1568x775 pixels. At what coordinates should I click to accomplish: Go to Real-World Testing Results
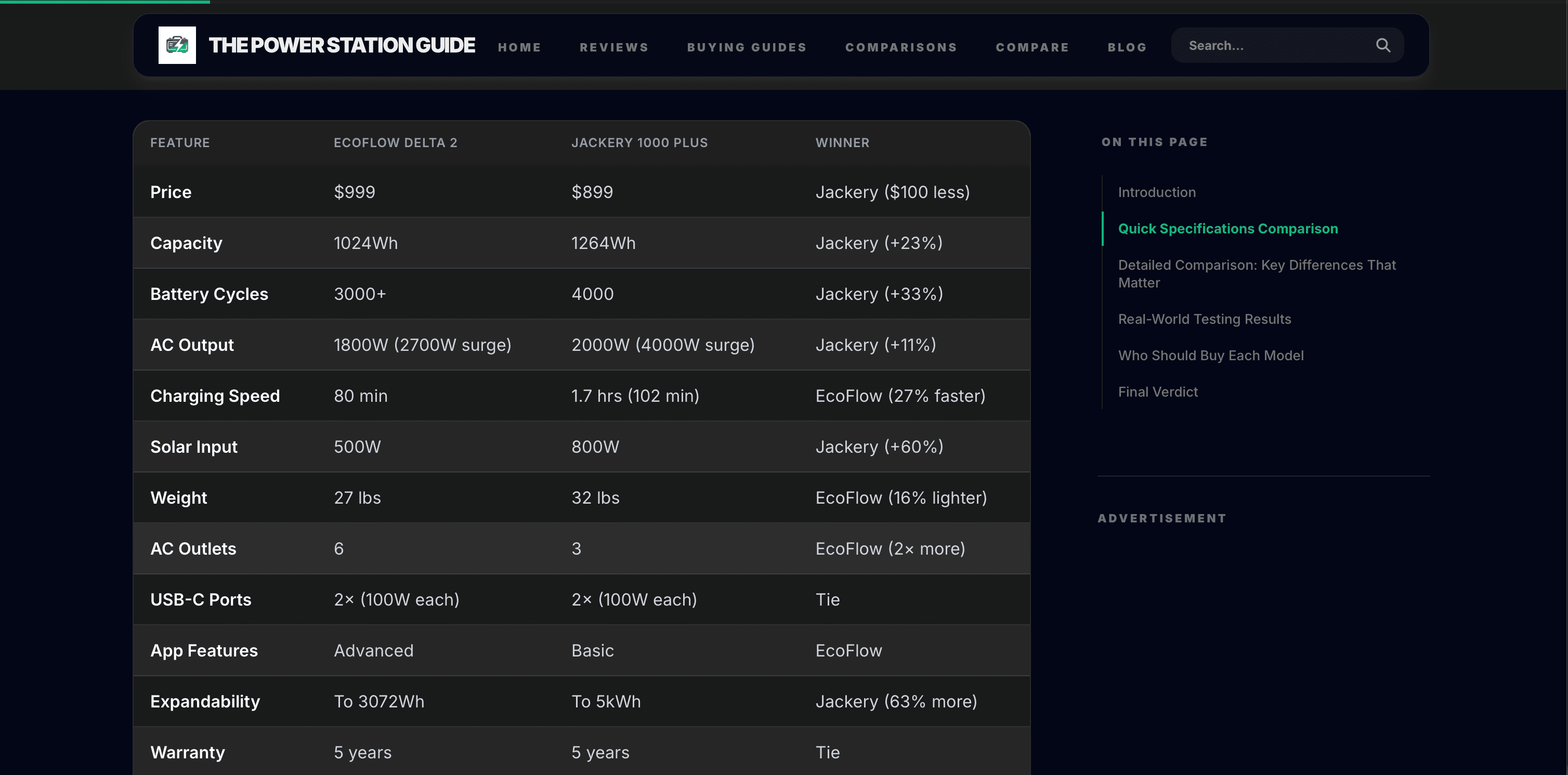coord(1204,319)
